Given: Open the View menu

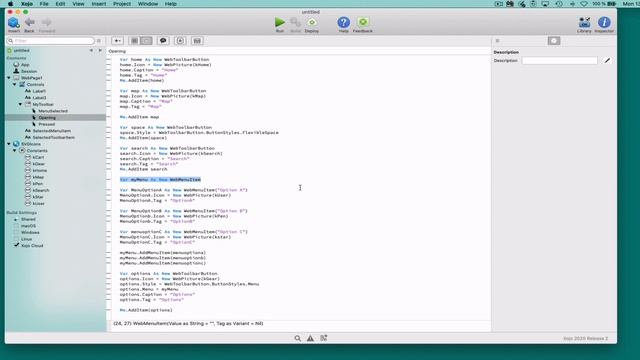Looking at the screenshot, I should [78, 4].
